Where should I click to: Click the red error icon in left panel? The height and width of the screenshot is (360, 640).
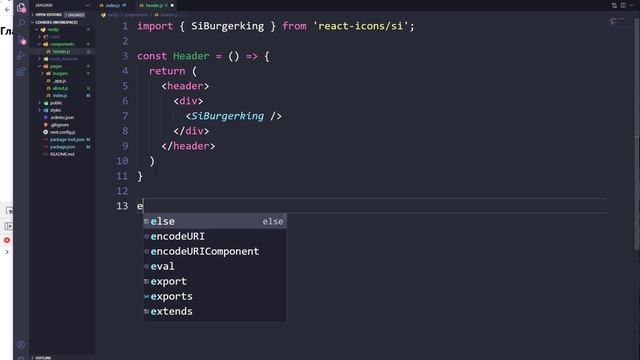click(x=7, y=240)
